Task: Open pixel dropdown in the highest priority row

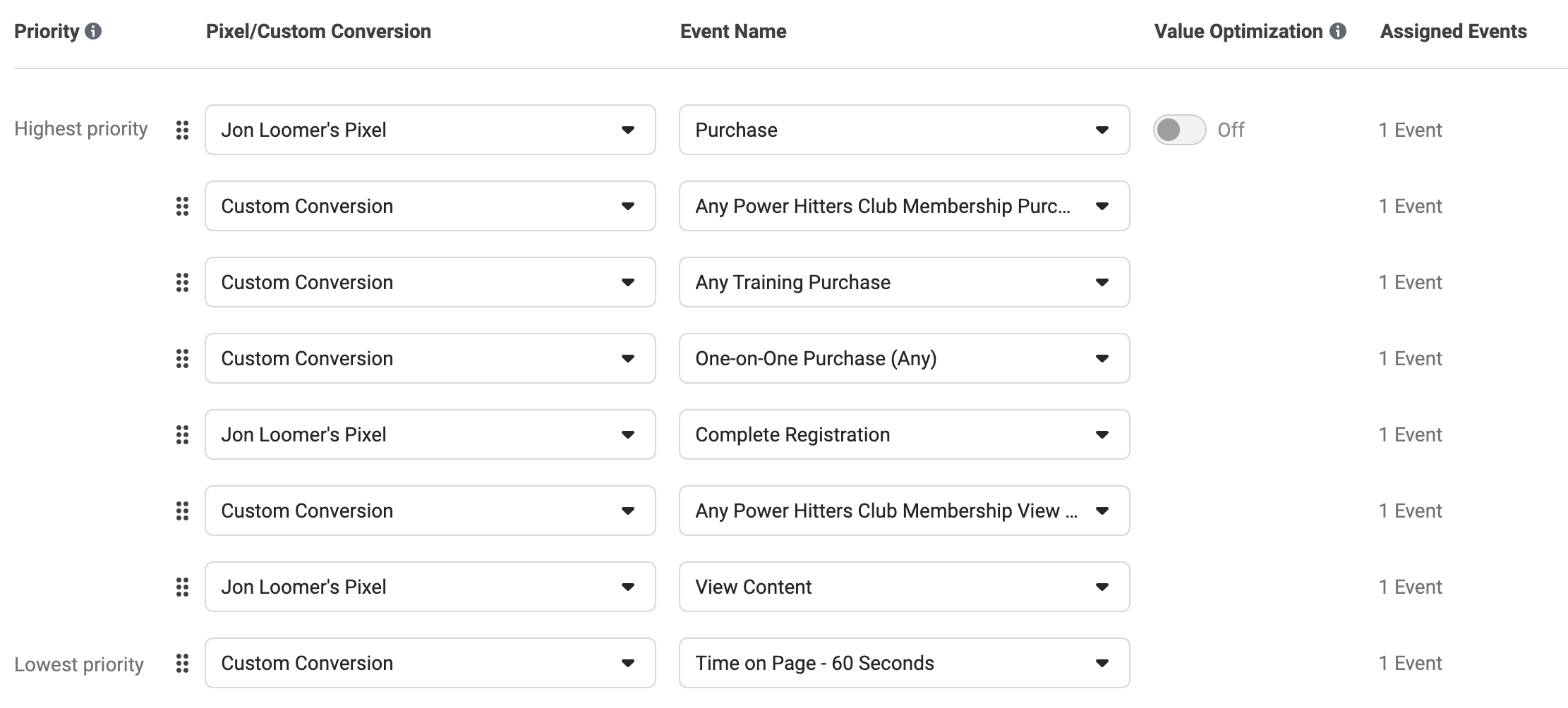Action: tap(430, 130)
